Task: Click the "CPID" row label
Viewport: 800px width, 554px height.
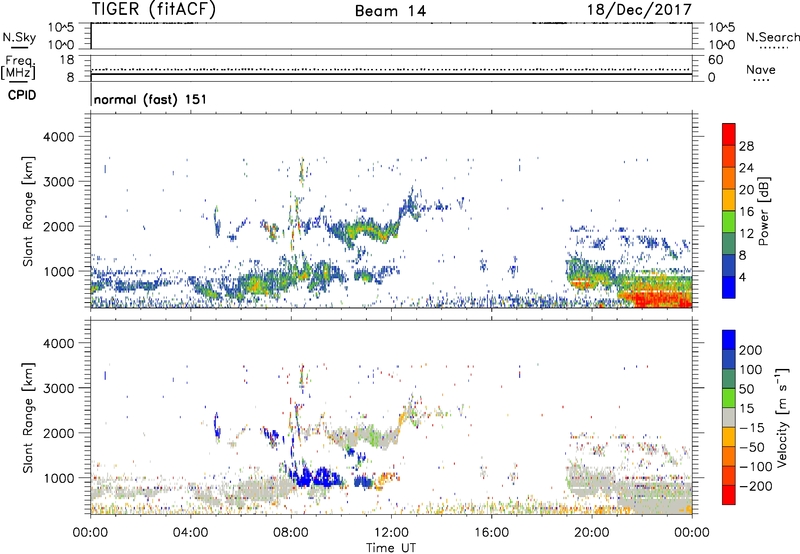Action: click(22, 95)
